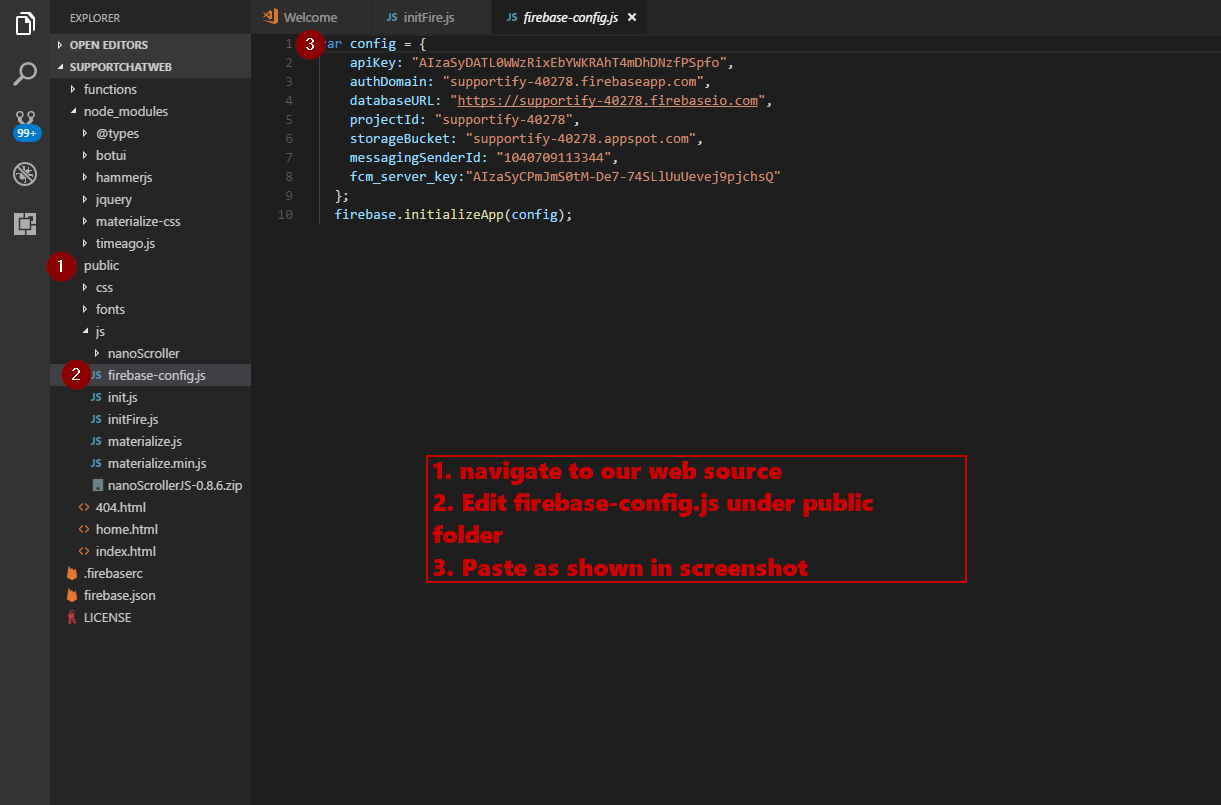
Task: Click the JS icon beside materialize.js
Action: (x=97, y=441)
